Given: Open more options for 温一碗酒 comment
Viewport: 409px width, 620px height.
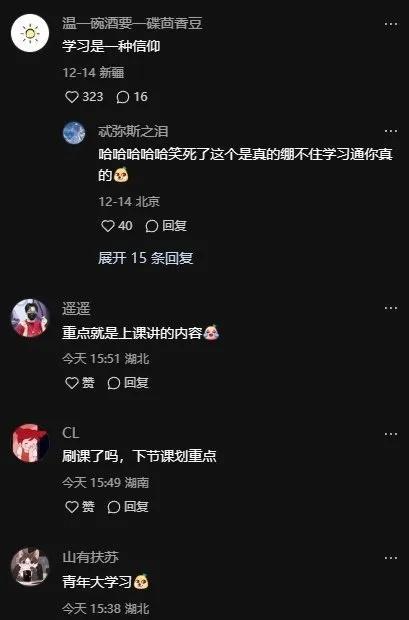Looking at the screenshot, I should coord(391,25).
